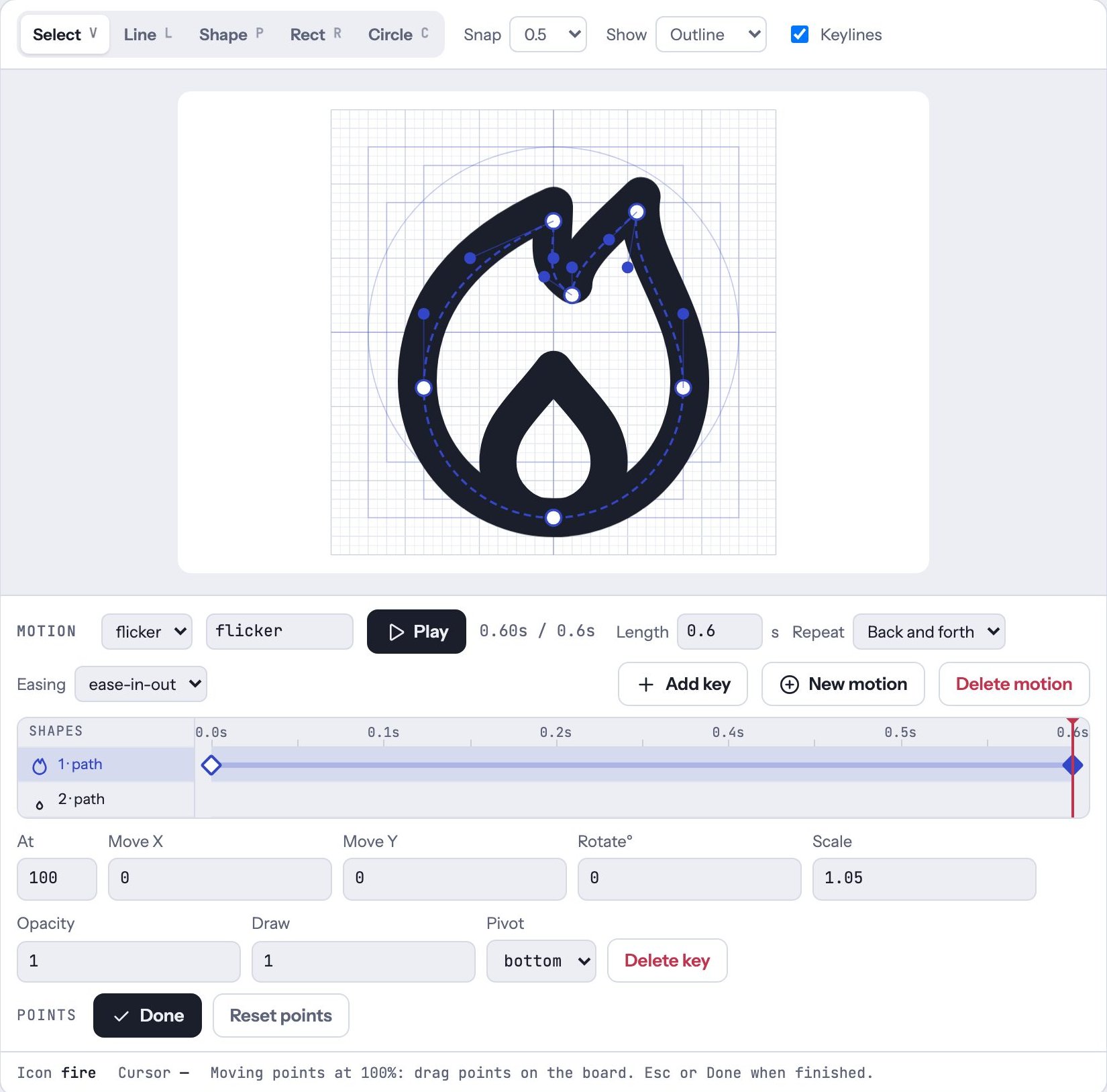1107x1092 pixels.
Task: Click the Length input field
Action: (x=720, y=632)
